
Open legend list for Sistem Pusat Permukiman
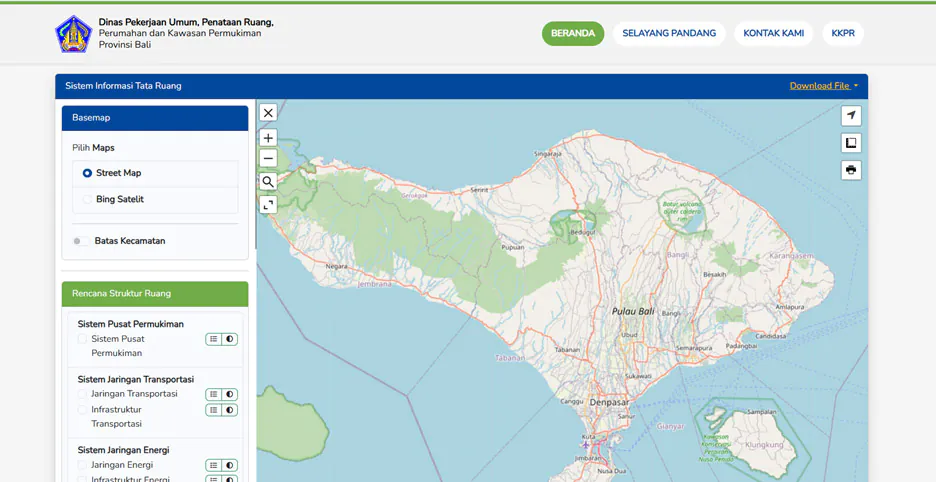click(x=214, y=339)
